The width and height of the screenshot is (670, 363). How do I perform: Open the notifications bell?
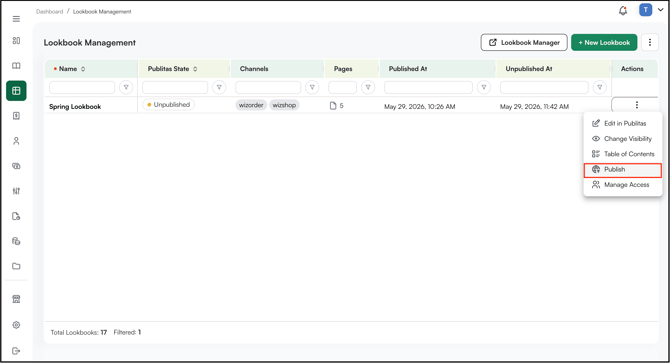(x=623, y=10)
